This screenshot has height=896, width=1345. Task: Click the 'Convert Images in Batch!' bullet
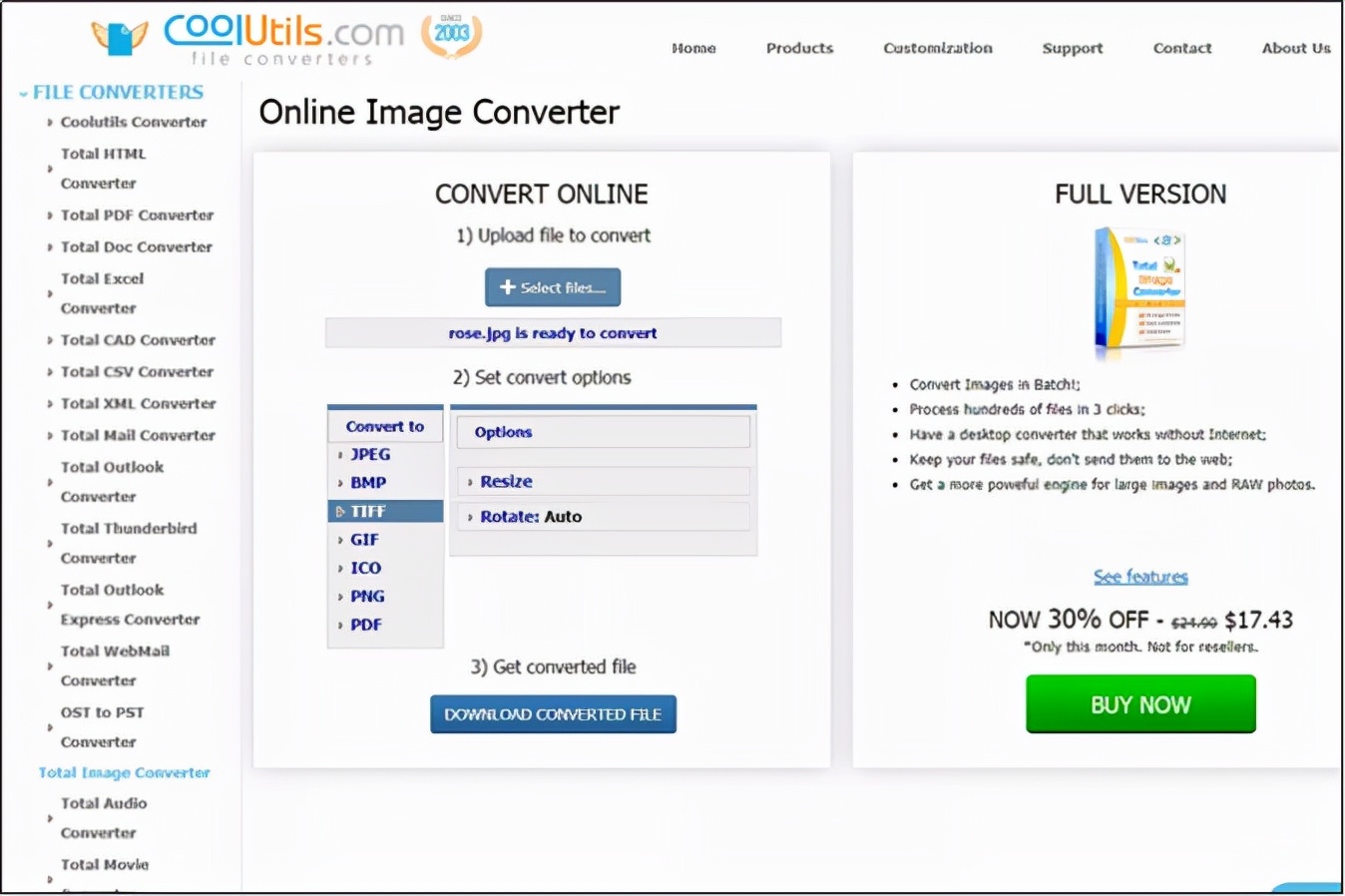[995, 384]
